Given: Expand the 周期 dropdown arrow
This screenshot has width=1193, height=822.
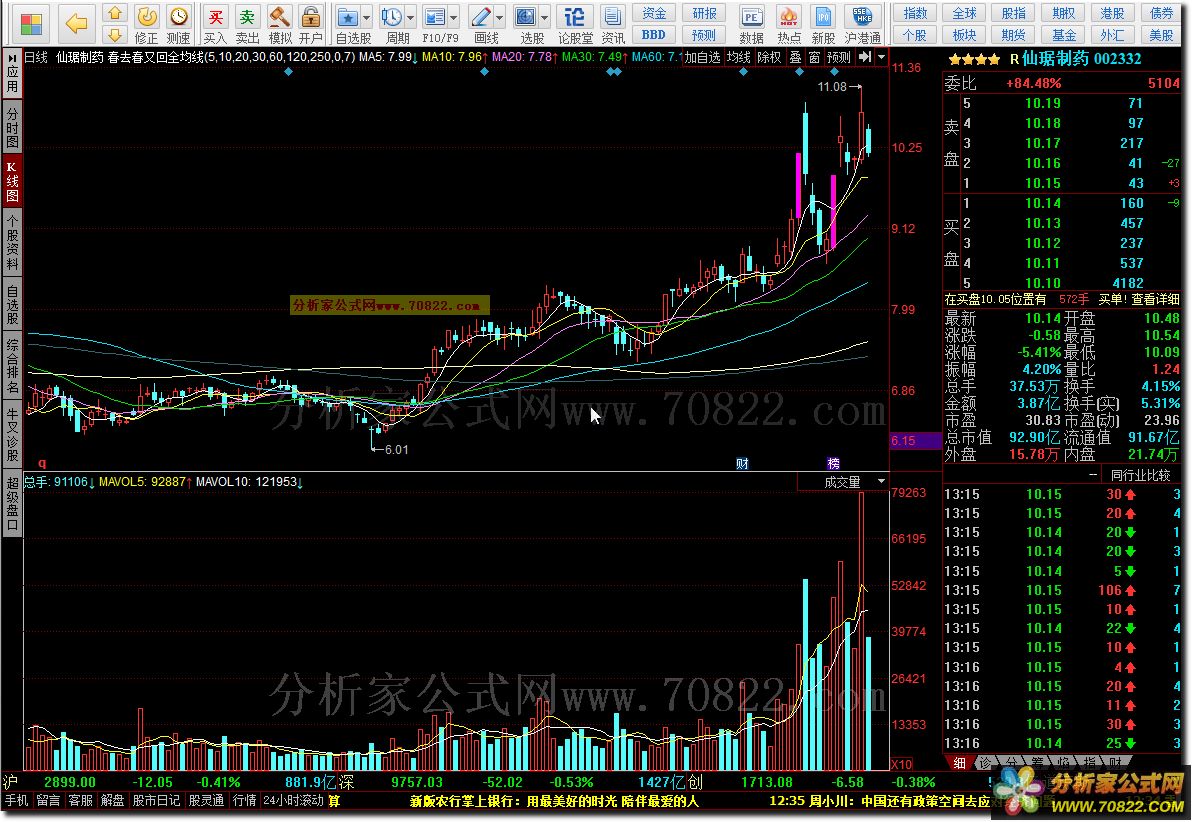Looking at the screenshot, I should (x=411, y=17).
